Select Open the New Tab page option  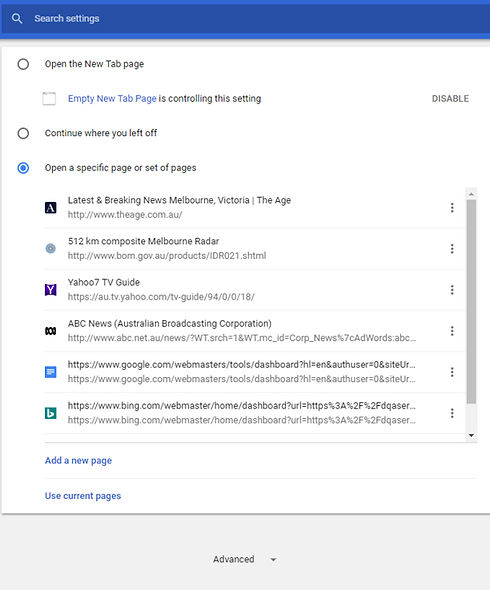(x=23, y=64)
